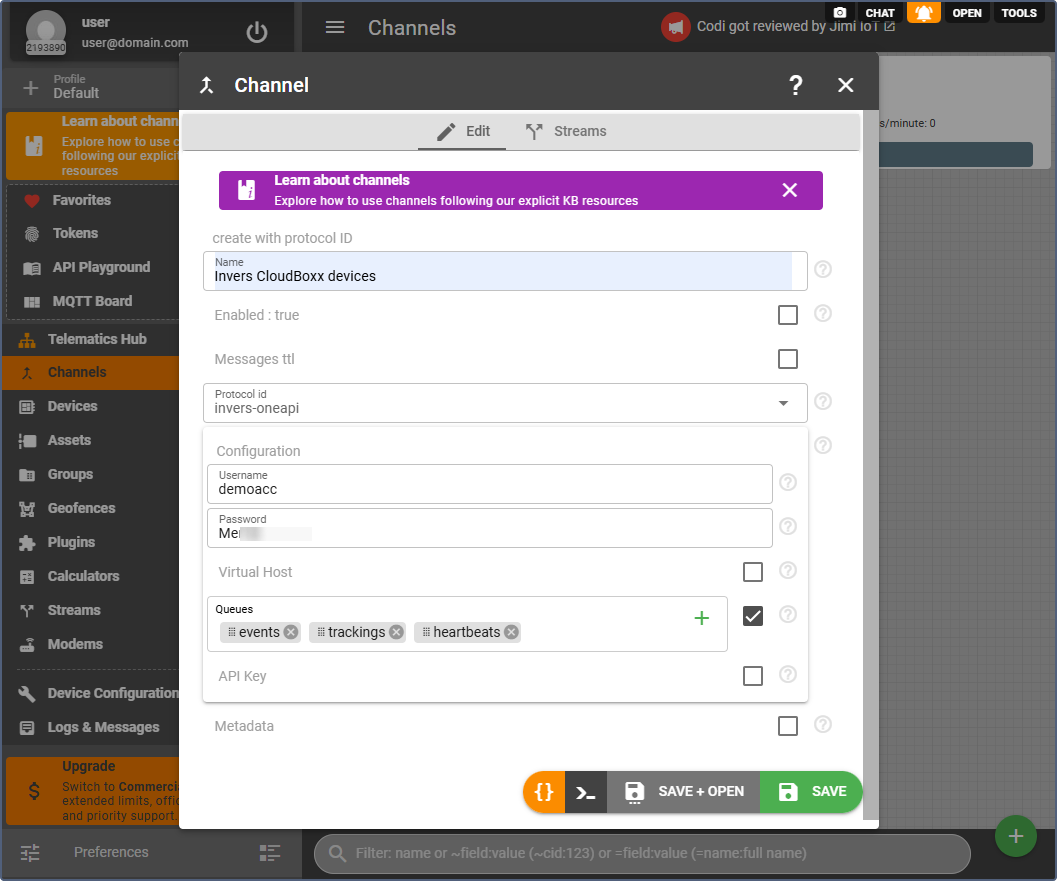Image resolution: width=1057 pixels, height=881 pixels.
Task: Expand the Protocol id dropdown
Action: click(x=782, y=403)
